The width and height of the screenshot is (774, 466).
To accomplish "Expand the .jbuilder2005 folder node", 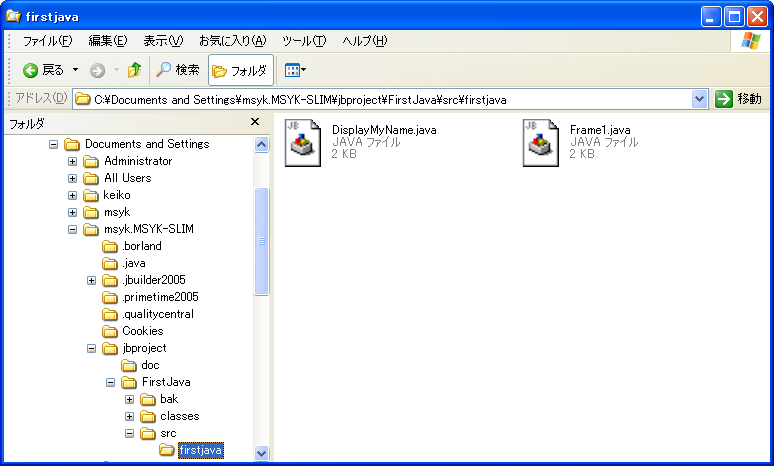I will pos(92,280).
